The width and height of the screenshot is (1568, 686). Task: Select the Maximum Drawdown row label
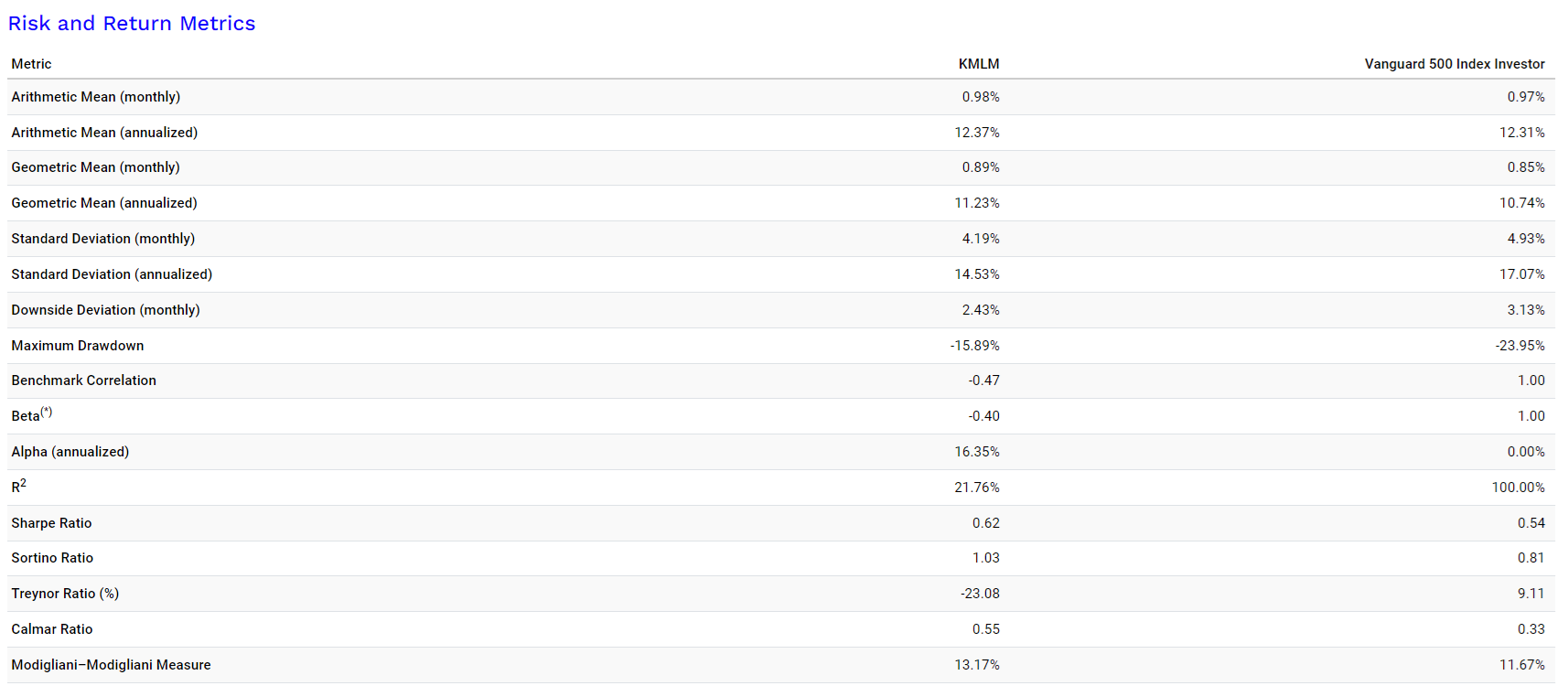[78, 346]
